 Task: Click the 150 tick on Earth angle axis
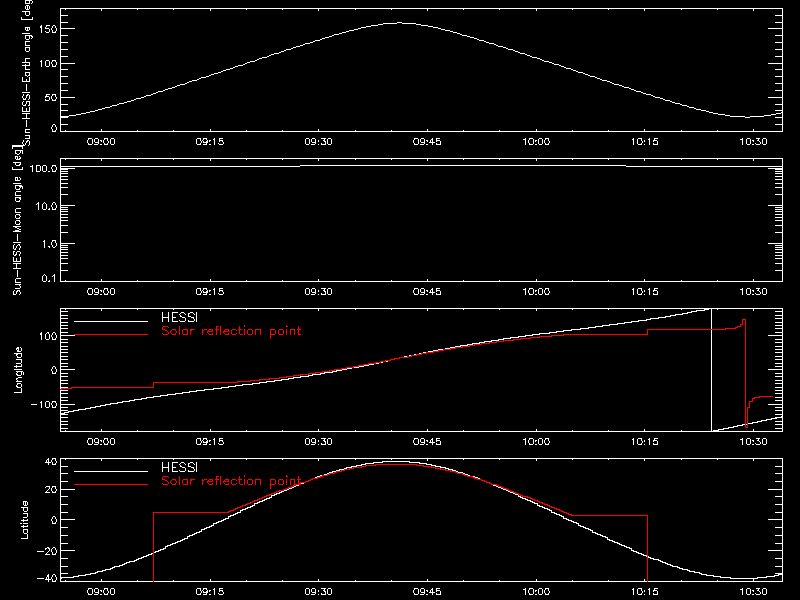coord(48,29)
